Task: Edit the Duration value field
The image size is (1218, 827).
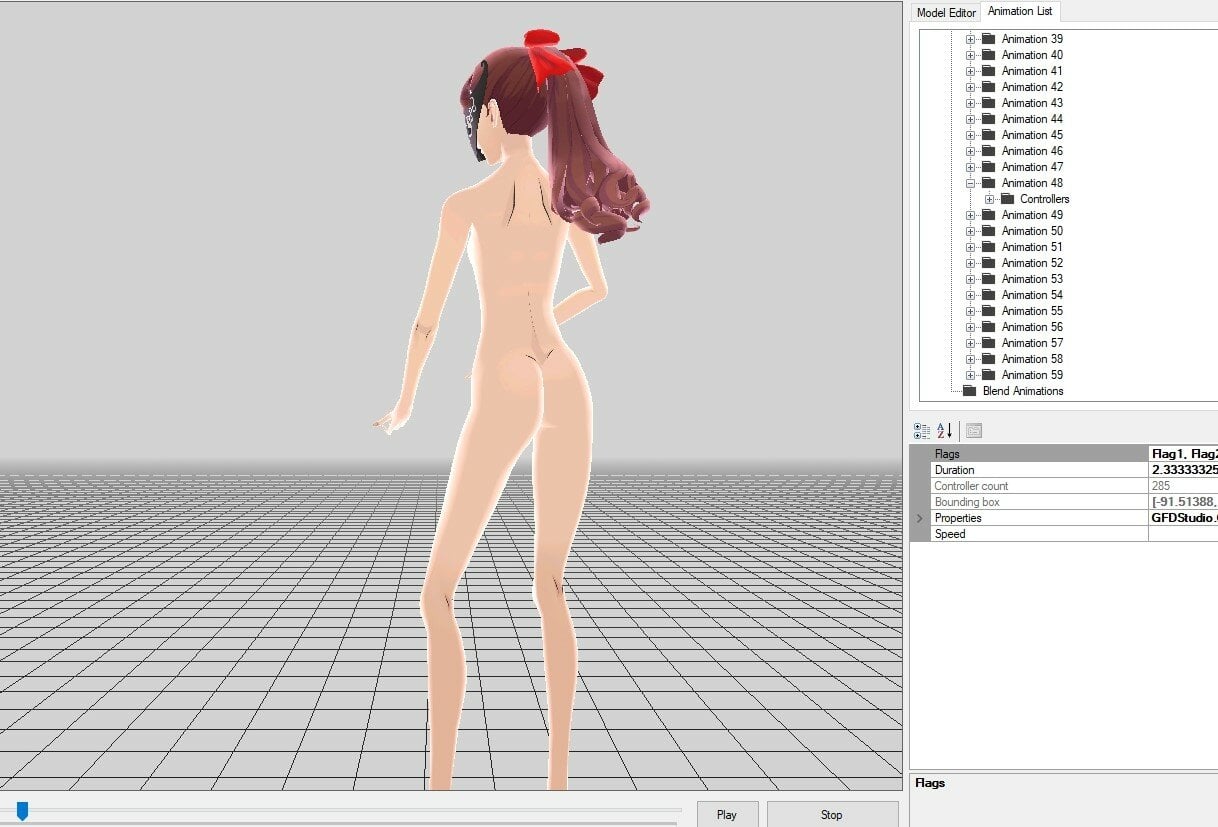Action: pyautogui.click(x=1183, y=470)
